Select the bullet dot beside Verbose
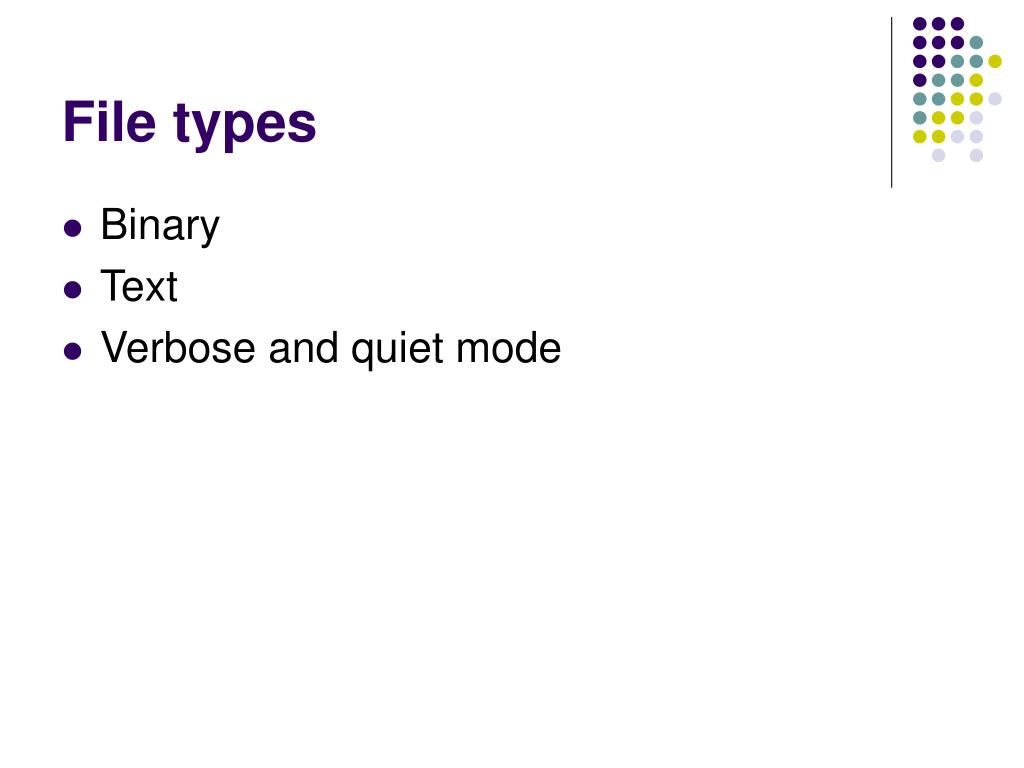Screen dimensions: 1024x768 (72, 351)
